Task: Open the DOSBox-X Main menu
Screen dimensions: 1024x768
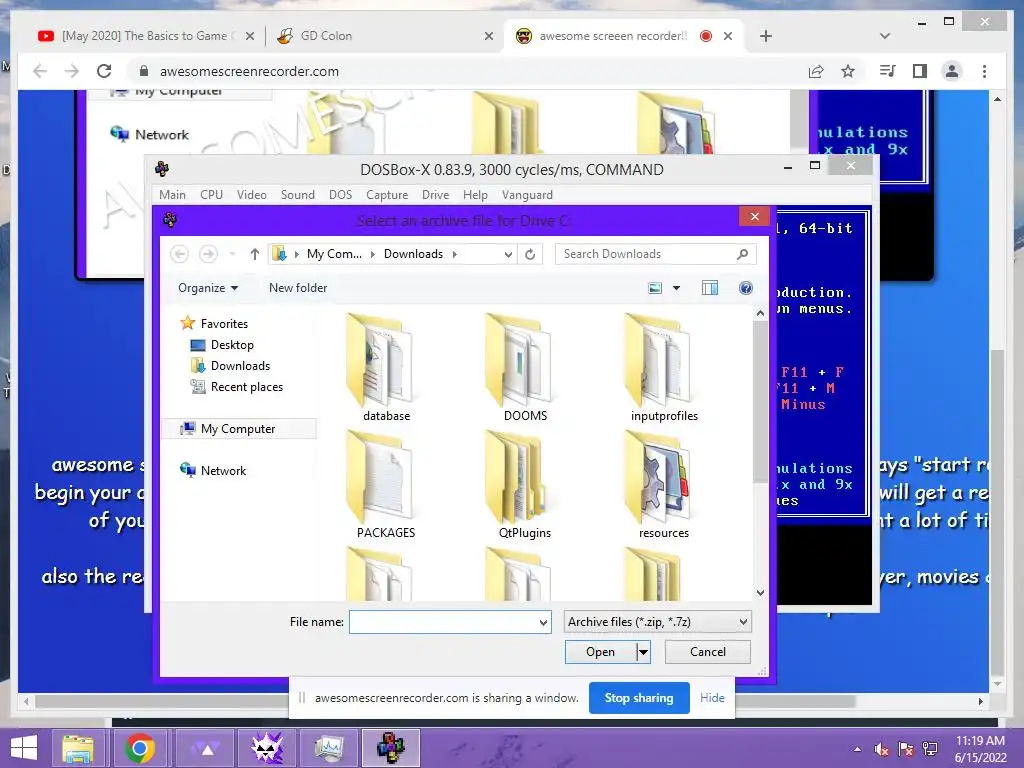Action: coord(172,195)
